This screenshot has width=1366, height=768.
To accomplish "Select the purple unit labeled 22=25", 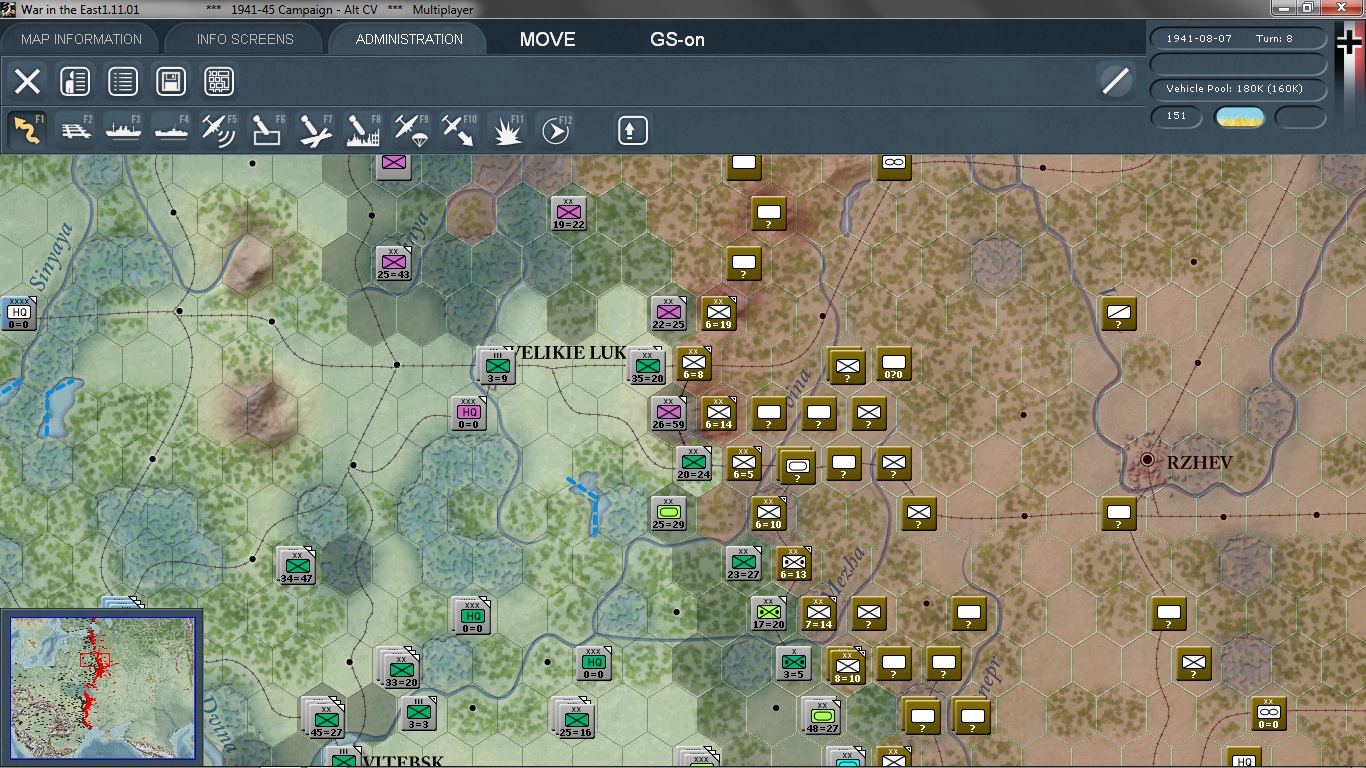I will (x=668, y=313).
